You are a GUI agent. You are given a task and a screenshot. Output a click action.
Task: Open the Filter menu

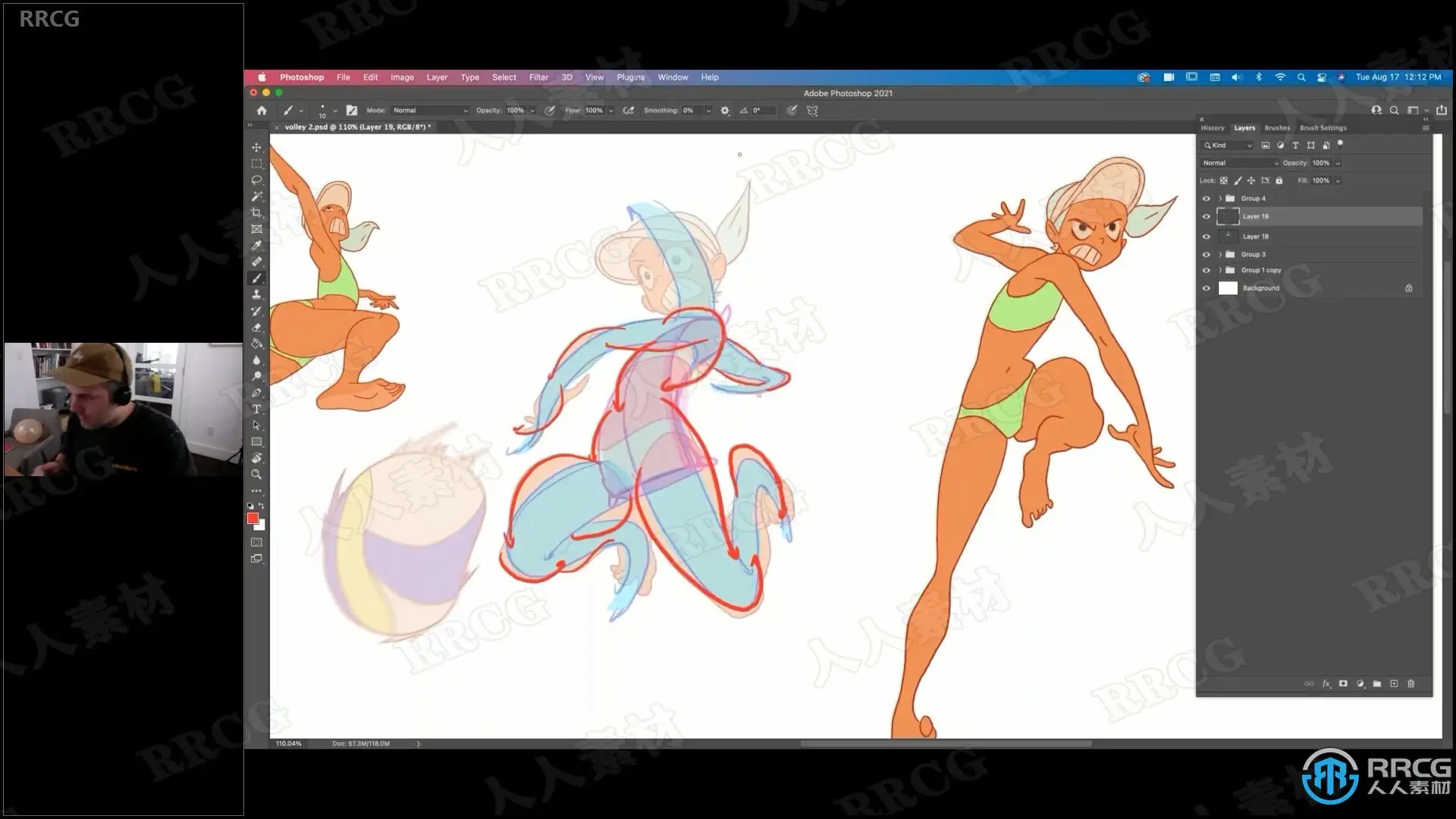tap(538, 77)
